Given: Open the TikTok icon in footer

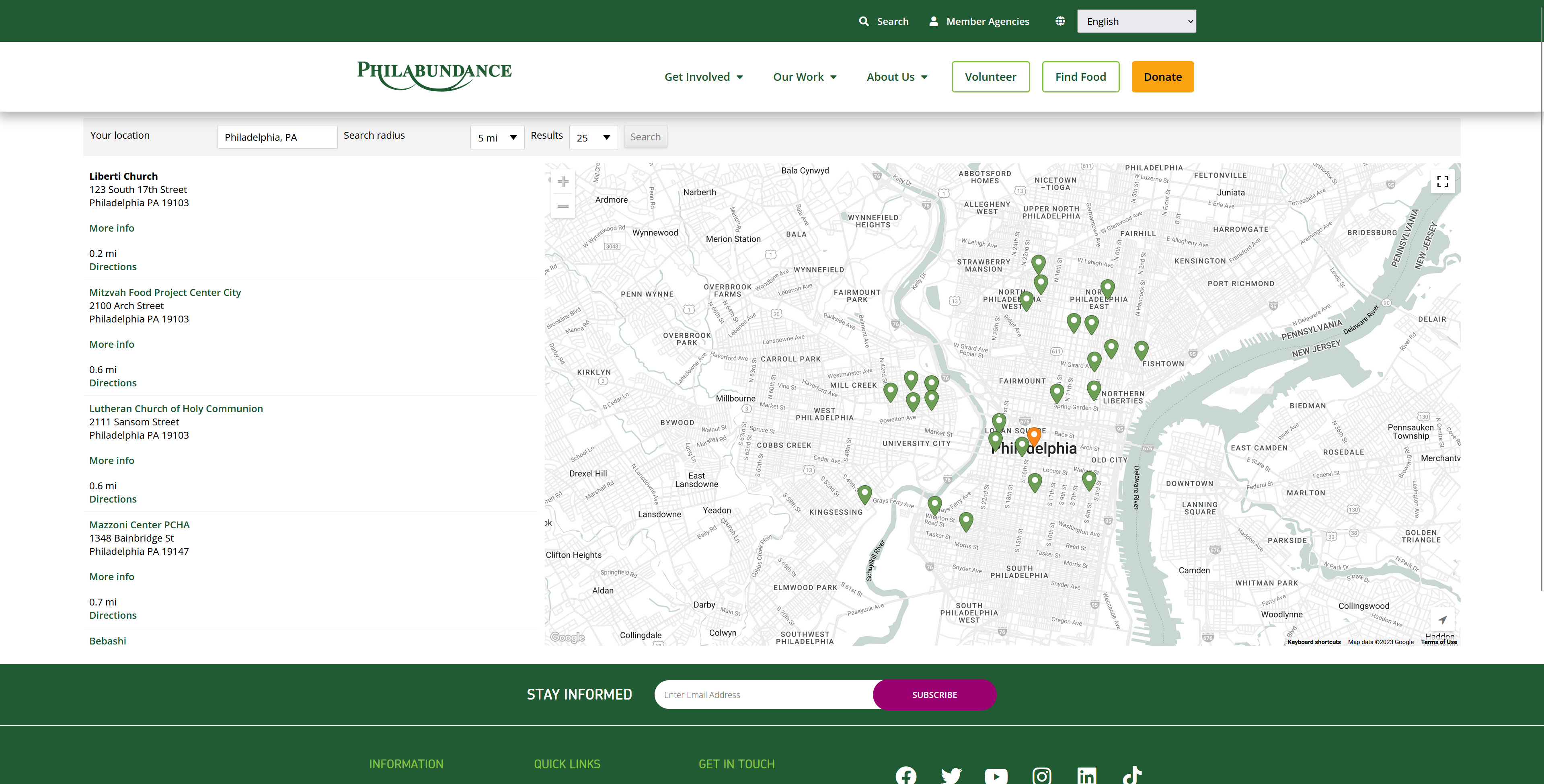Looking at the screenshot, I should (x=1132, y=775).
